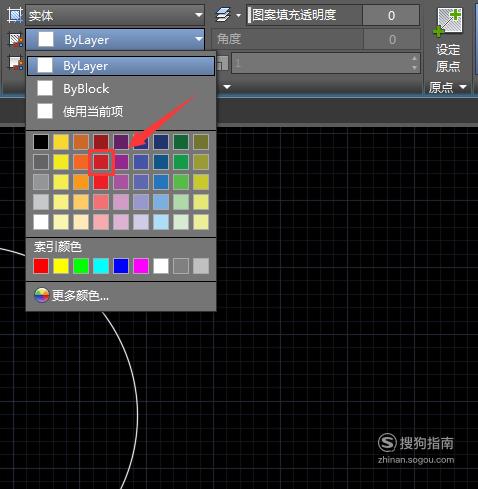Select the yellow index color under 索引颜色
This screenshot has width=478, height=489.
pyautogui.click(x=61, y=266)
